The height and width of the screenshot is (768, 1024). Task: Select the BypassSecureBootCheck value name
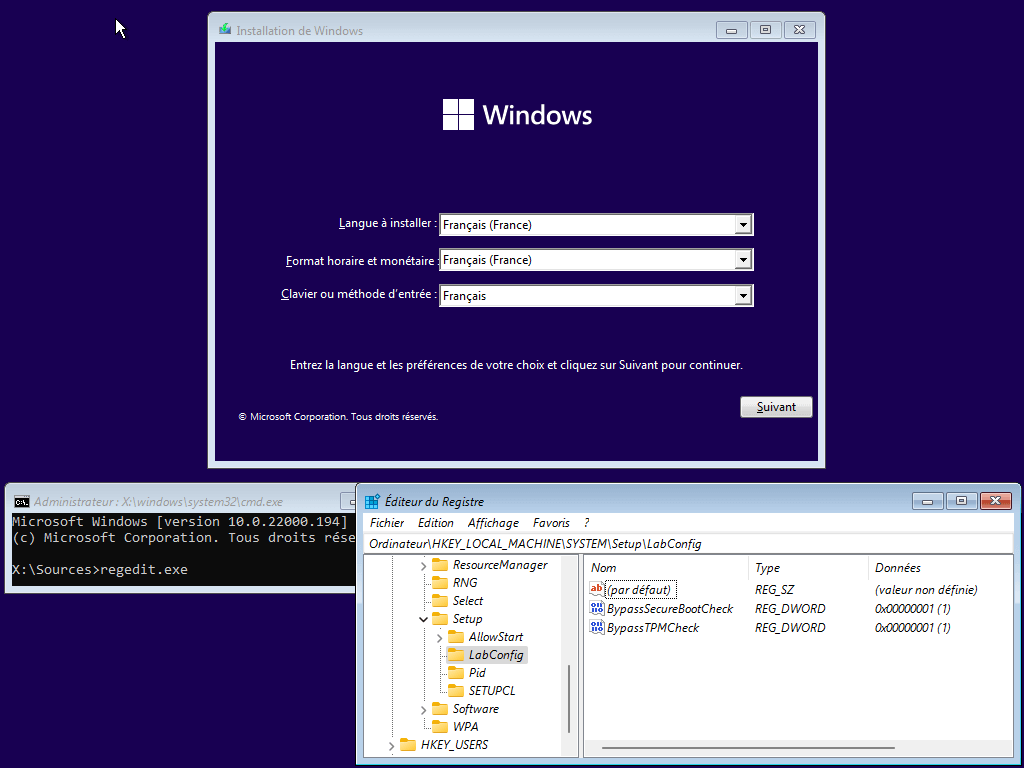[x=670, y=609]
